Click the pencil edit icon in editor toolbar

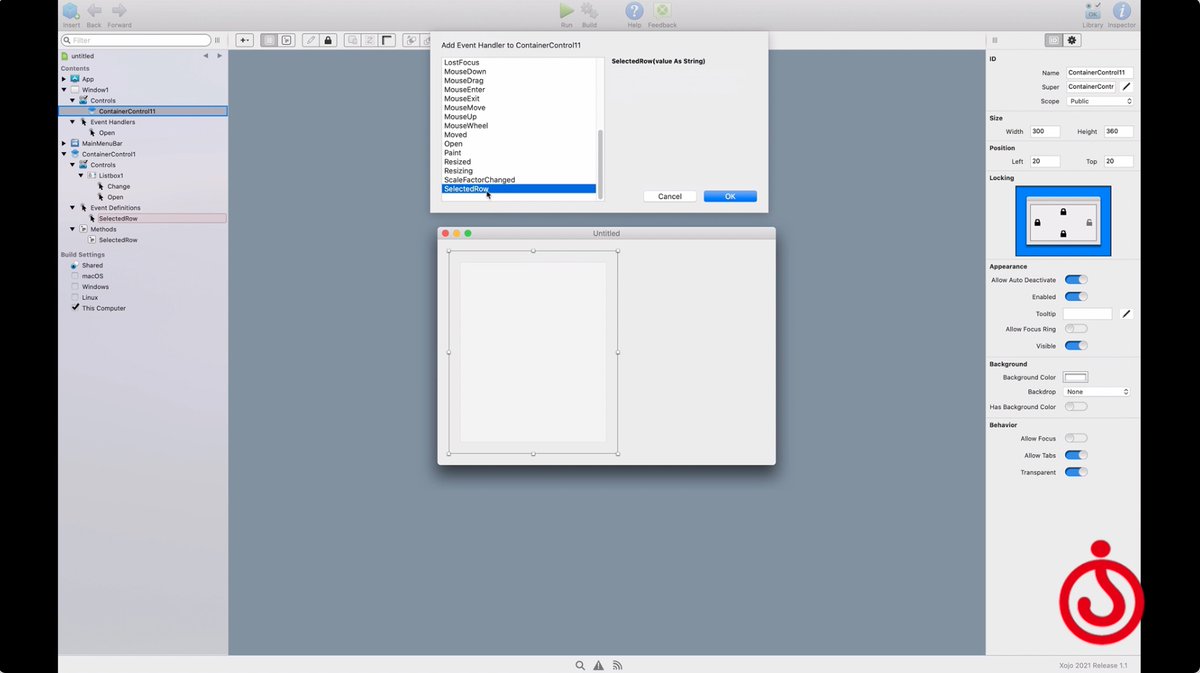[310, 40]
